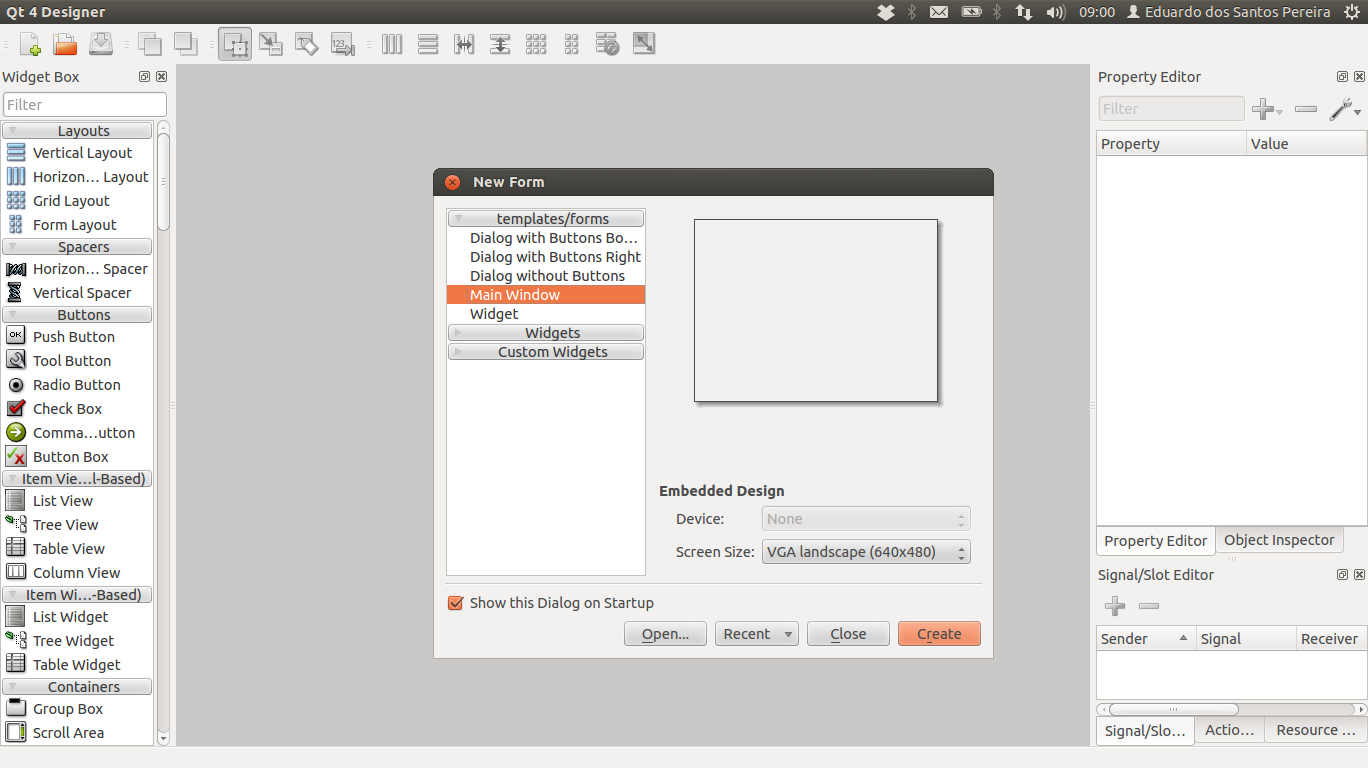Activate the Edit Tab Order mode icon
The image size is (1368, 768).
tap(342, 43)
